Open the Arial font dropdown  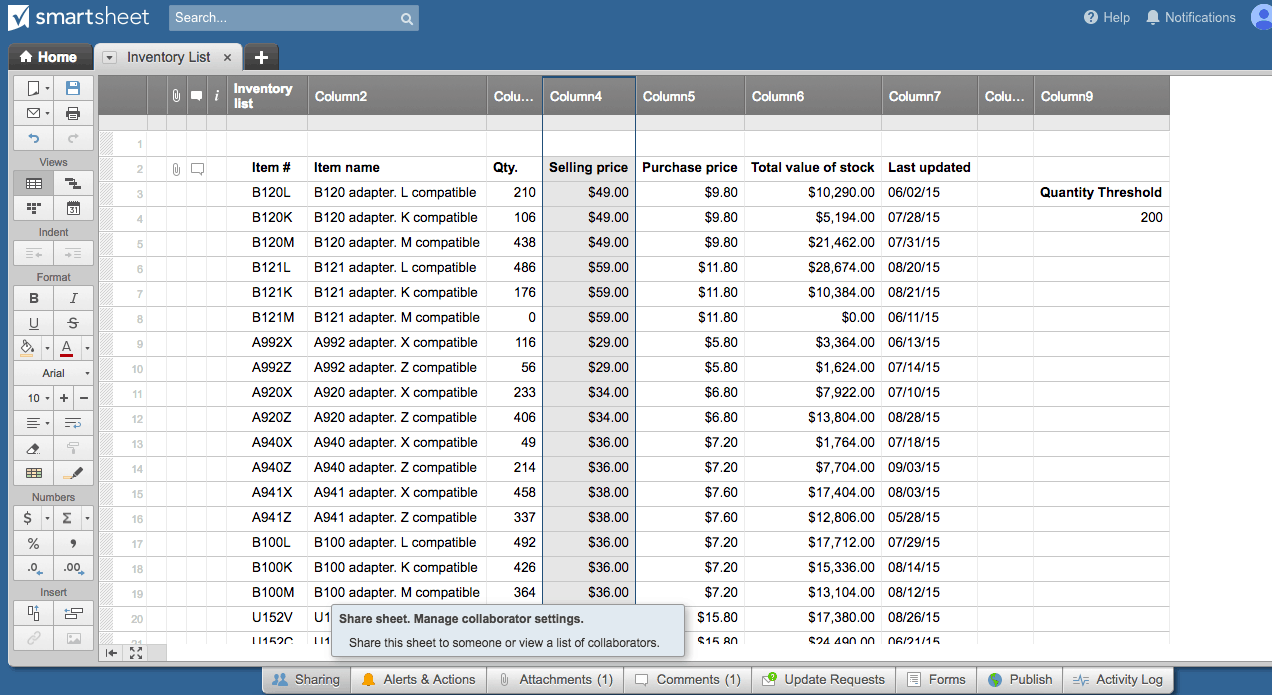coord(54,373)
